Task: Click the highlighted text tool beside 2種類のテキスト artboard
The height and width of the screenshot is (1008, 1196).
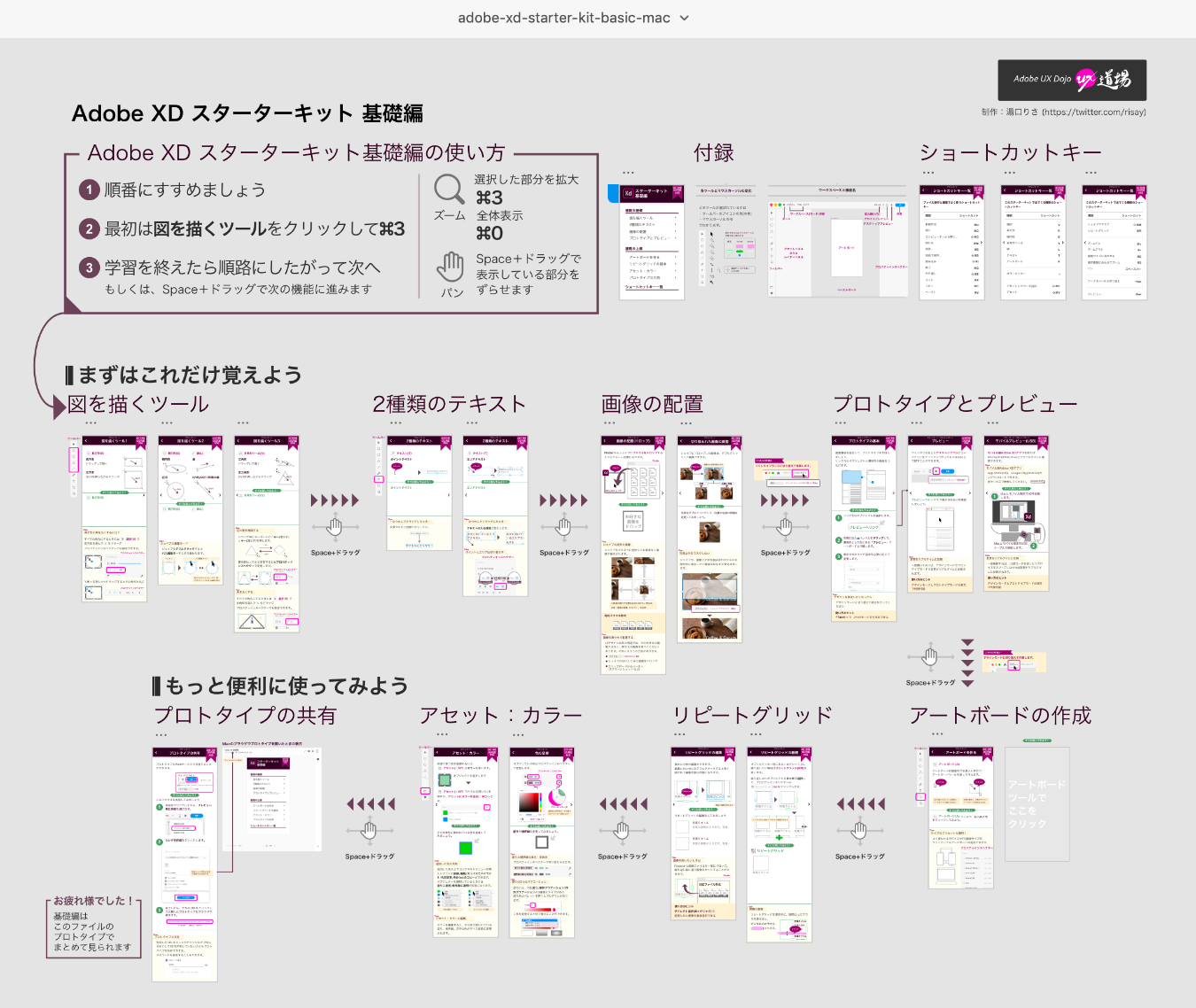Action: tap(378, 479)
